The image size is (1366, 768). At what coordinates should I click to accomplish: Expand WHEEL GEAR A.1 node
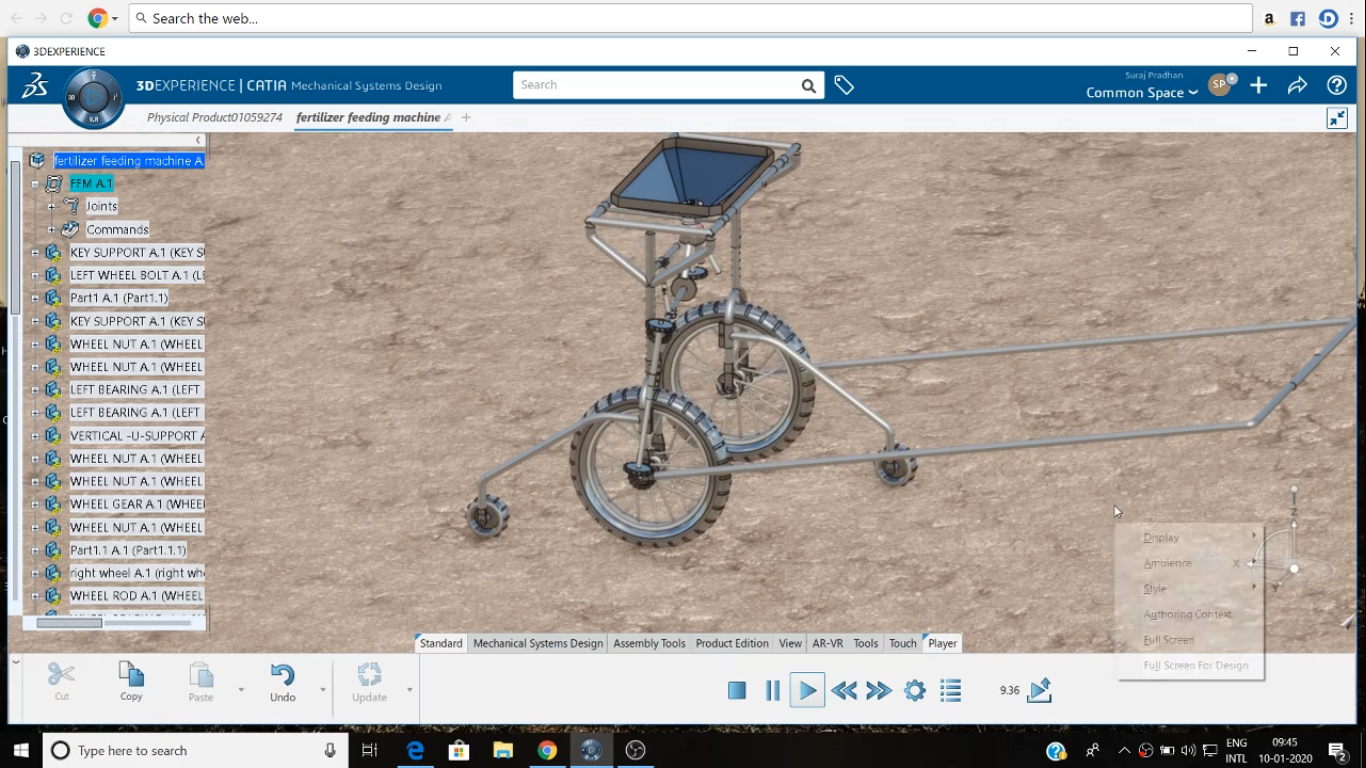click(35, 505)
